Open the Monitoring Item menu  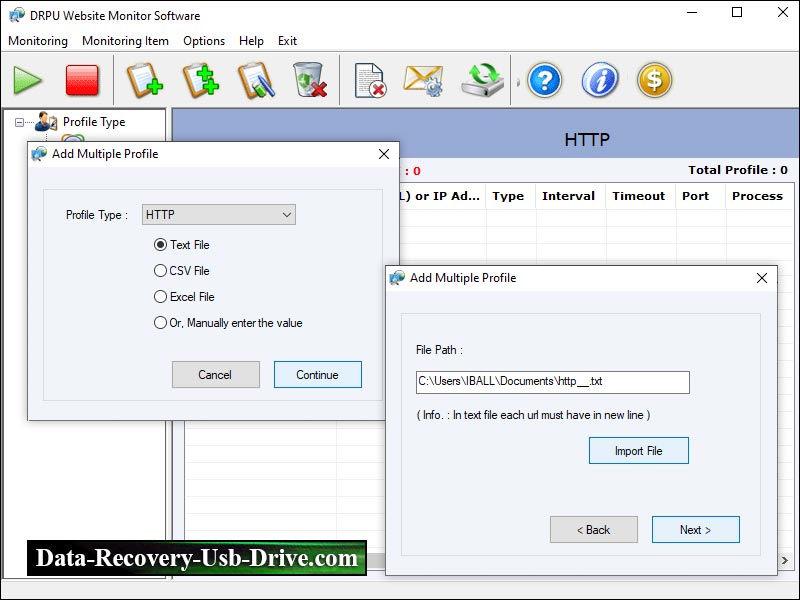(x=125, y=41)
